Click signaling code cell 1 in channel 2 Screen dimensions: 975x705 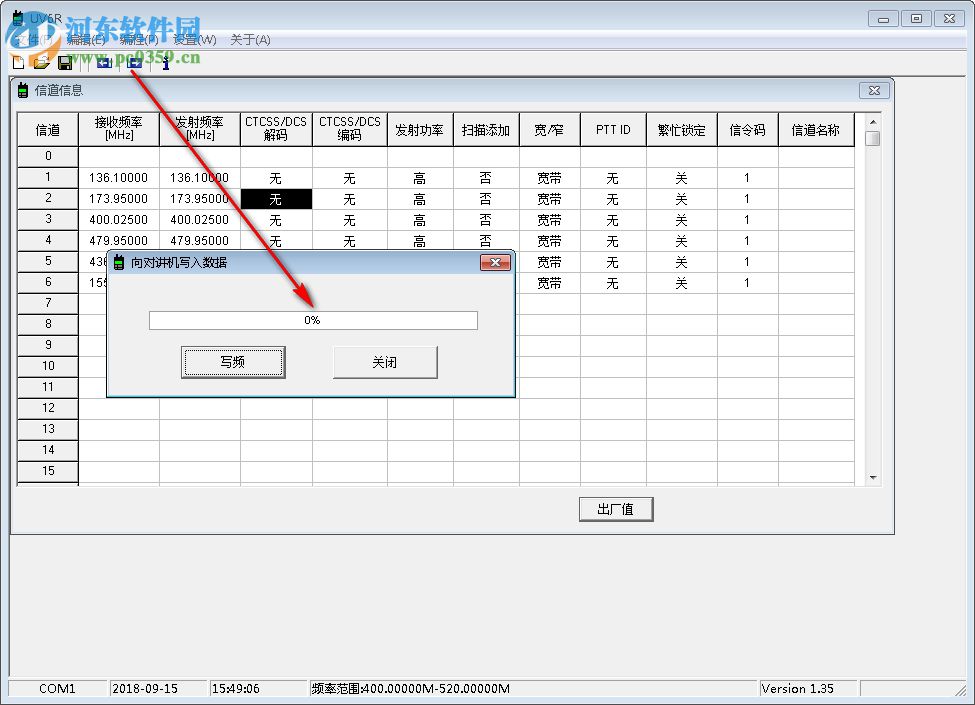click(x=747, y=199)
